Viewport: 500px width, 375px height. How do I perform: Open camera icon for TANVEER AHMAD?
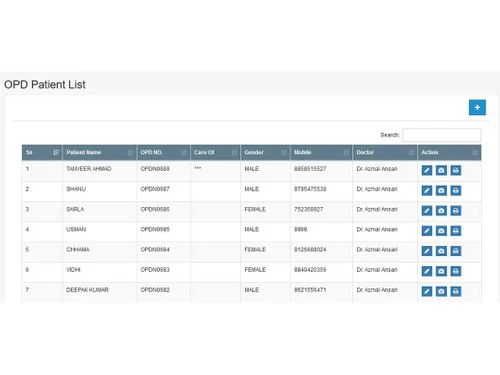441,170
